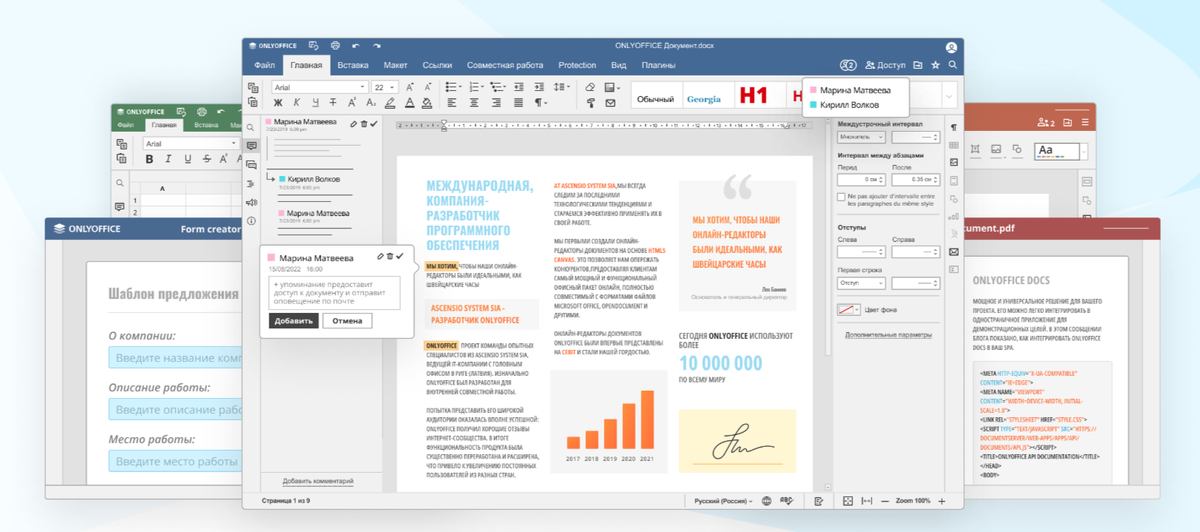The height and width of the screenshot is (532, 1200).
Task: Copy style with paint roller icon
Action: click(x=591, y=102)
